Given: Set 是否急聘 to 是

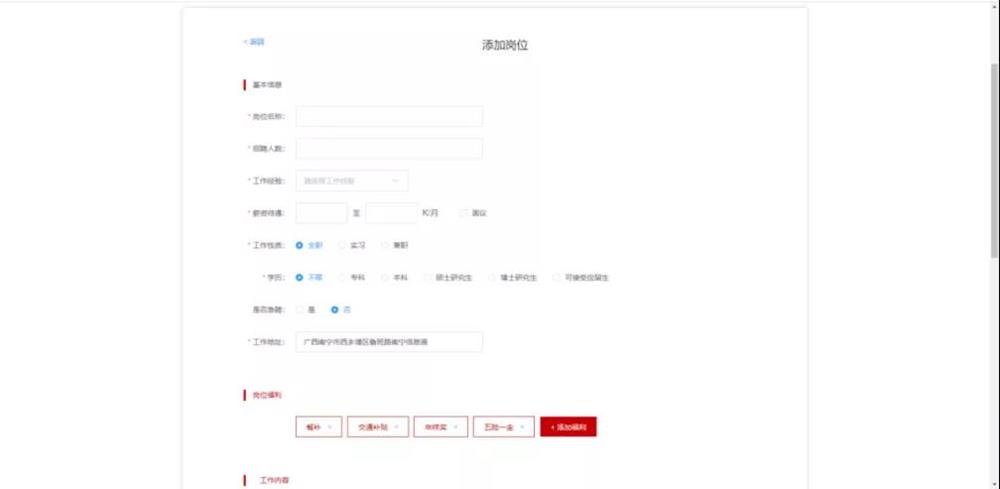Looking at the screenshot, I should tap(300, 310).
